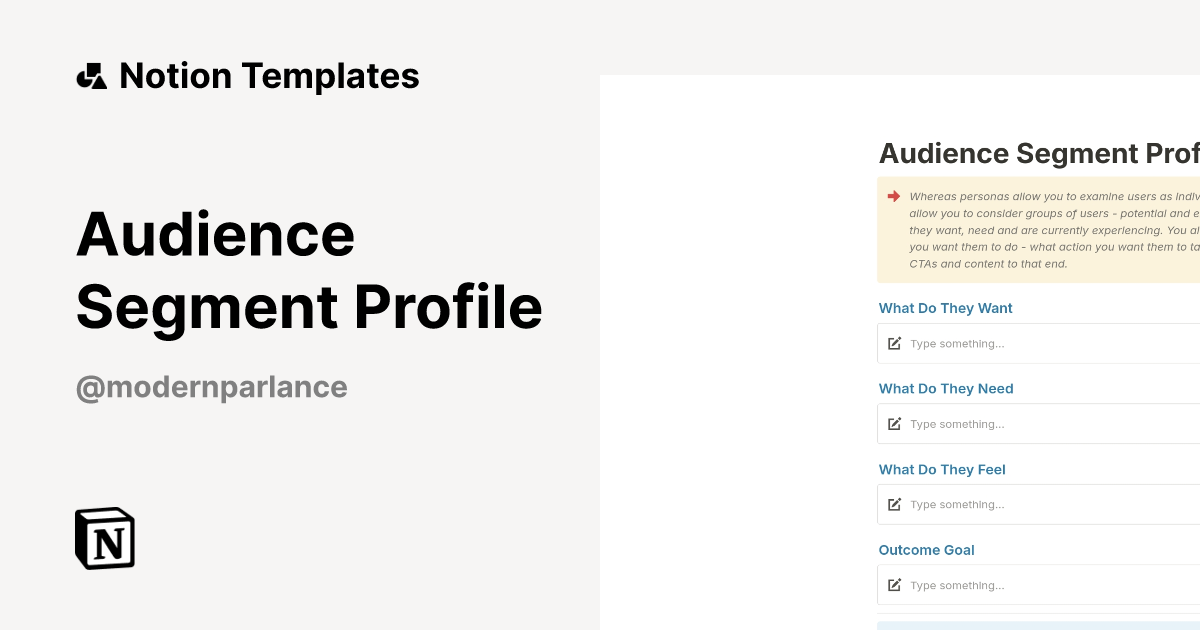
Task: Click the @modernparlance creator link
Action: (x=211, y=387)
